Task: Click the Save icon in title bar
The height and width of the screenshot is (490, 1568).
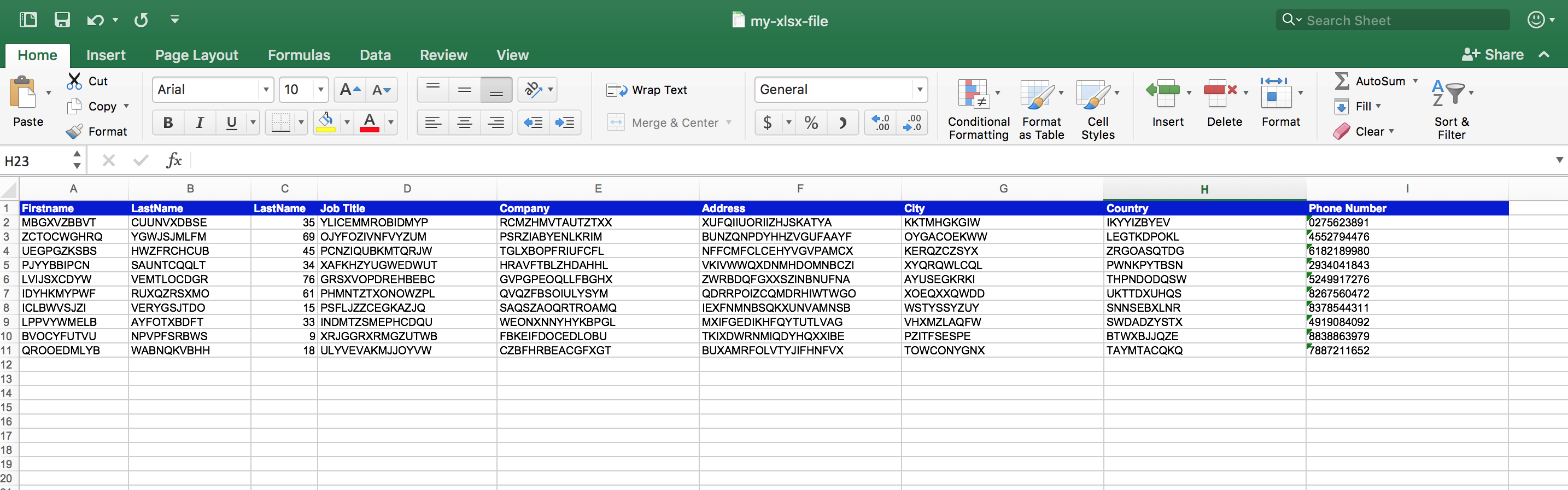Action: [62, 20]
